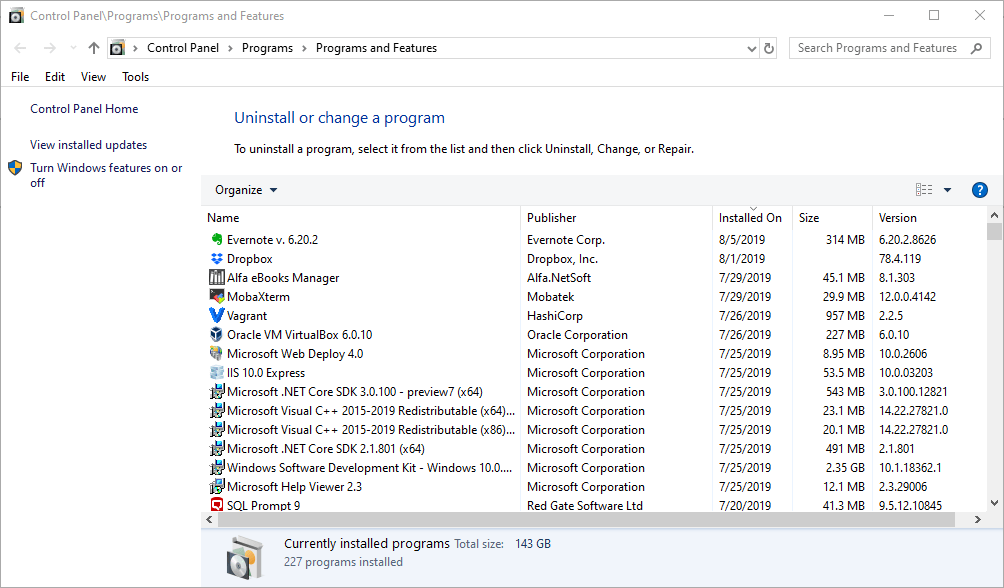The width and height of the screenshot is (1004, 588).
Task: Sort by the Publisher column header
Action: pos(617,218)
